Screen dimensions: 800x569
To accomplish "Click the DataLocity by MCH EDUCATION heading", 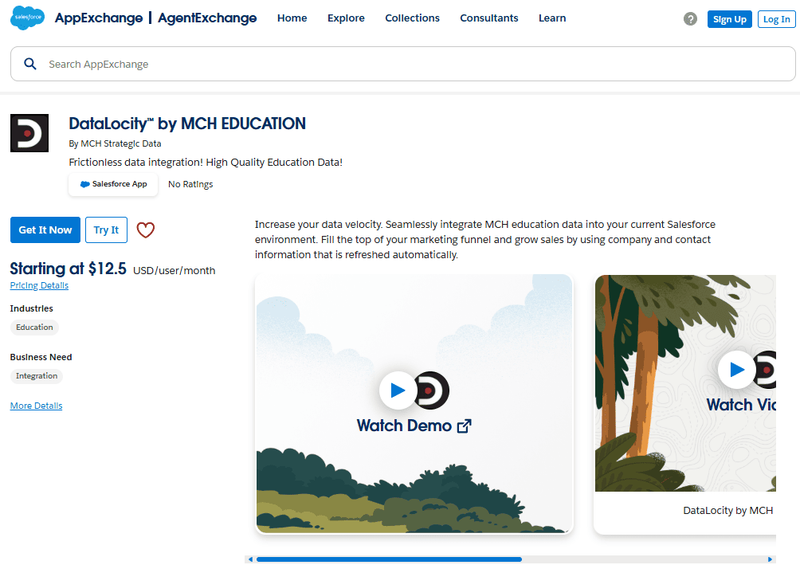I will [187, 123].
